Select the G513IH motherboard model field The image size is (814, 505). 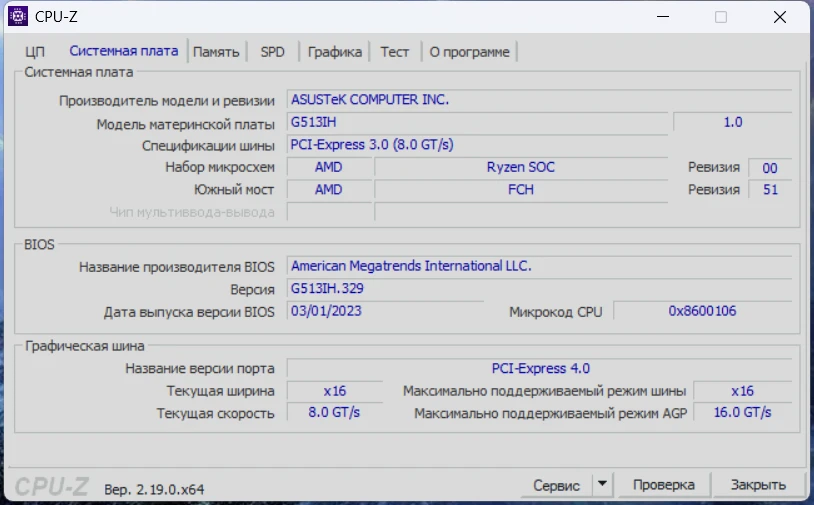476,122
